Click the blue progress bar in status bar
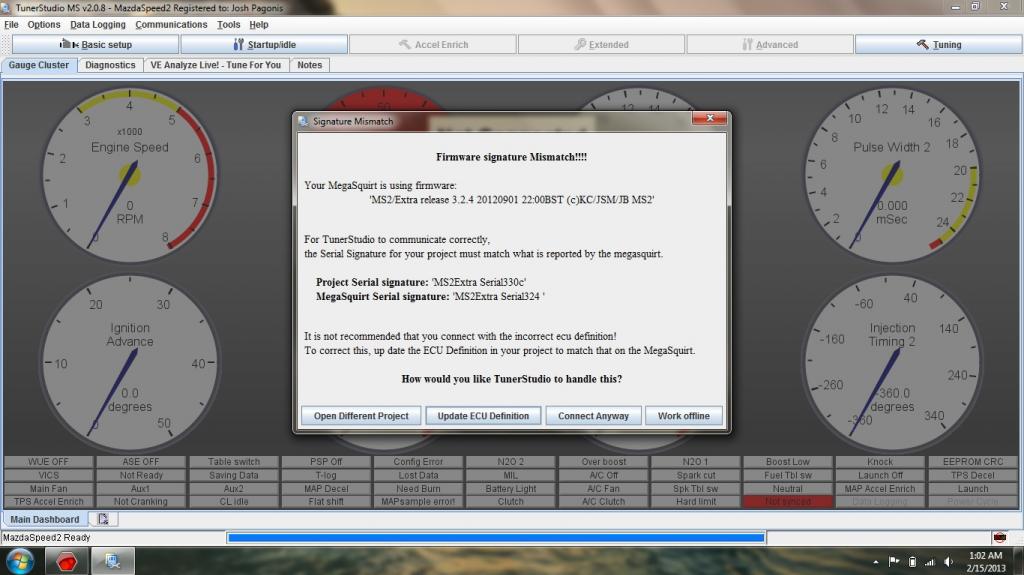 pyautogui.click(x=496, y=538)
